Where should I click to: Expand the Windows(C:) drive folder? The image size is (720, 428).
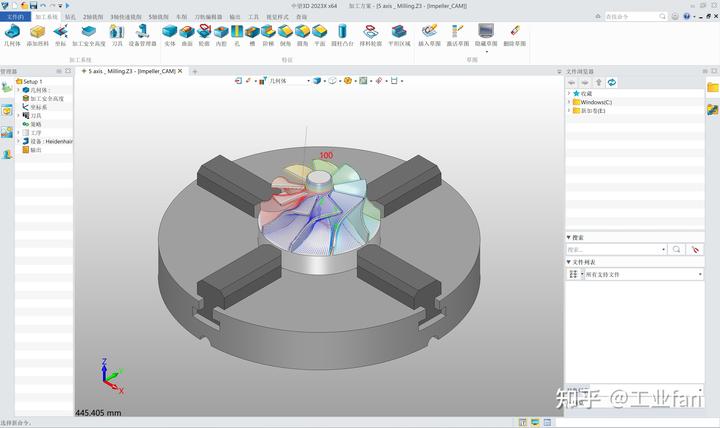569,102
